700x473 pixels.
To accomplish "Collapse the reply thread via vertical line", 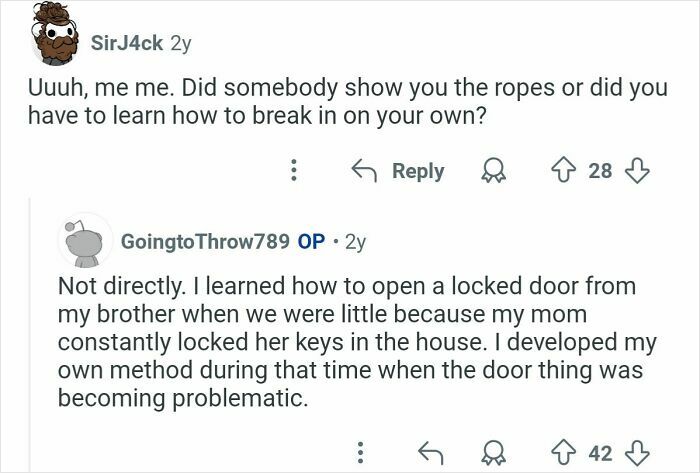I will tap(30, 335).
